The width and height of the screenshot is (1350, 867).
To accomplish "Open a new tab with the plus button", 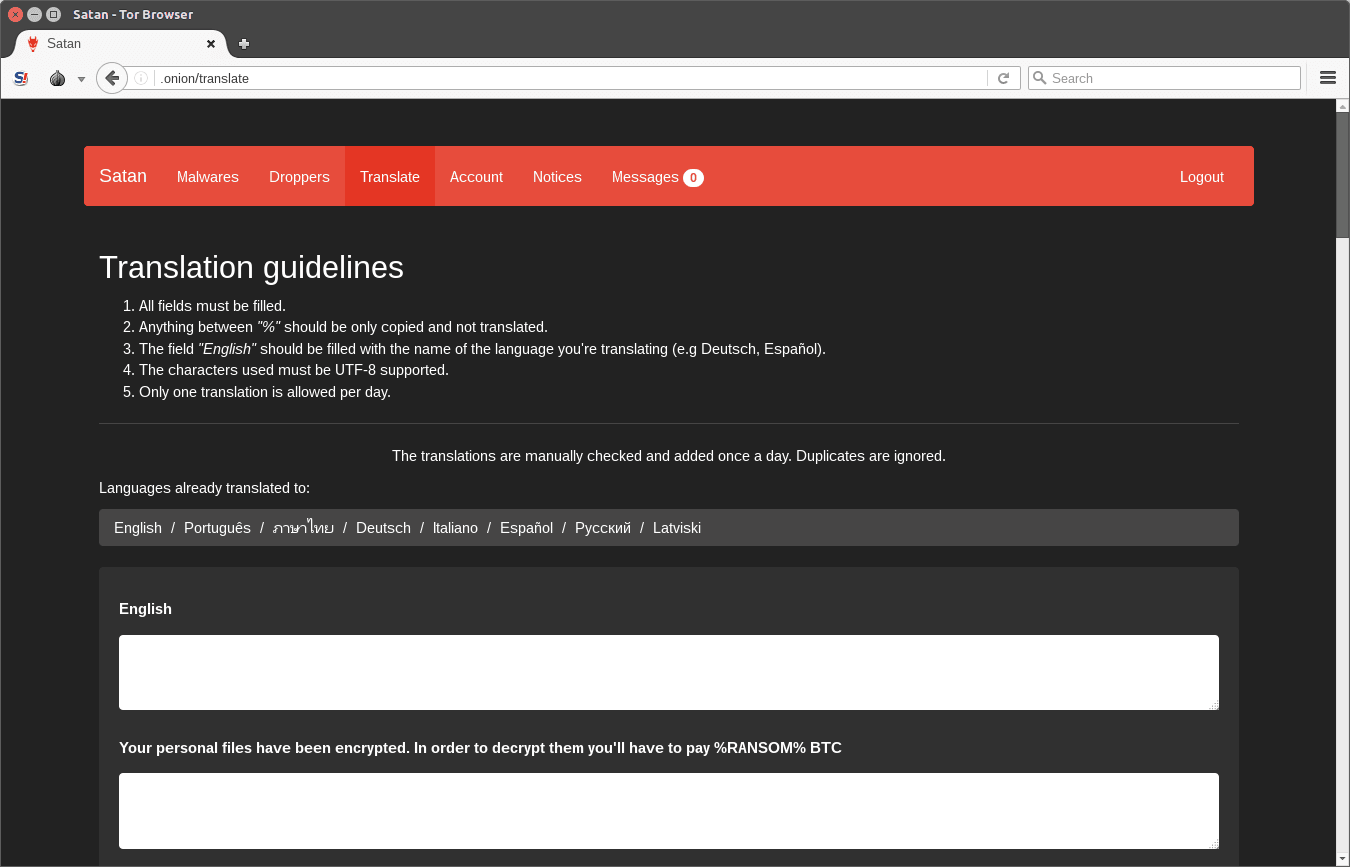I will pos(244,44).
